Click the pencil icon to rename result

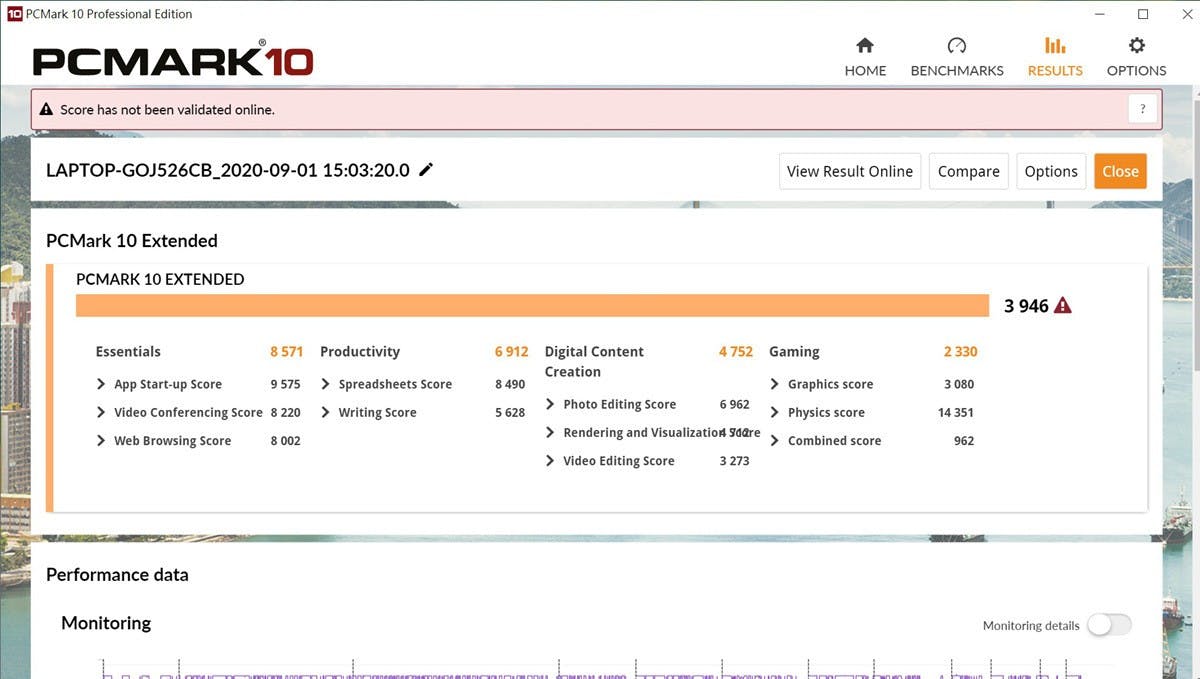tap(426, 170)
